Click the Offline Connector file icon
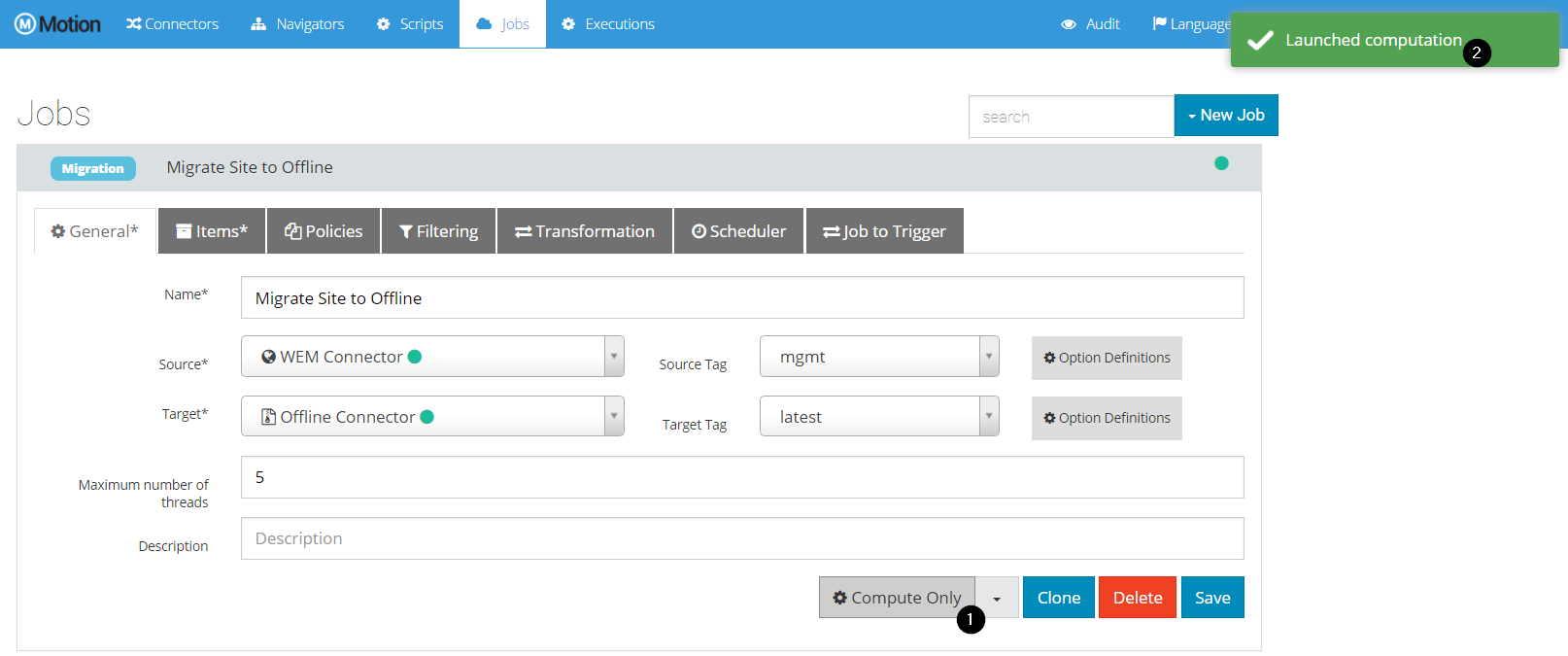Image resolution: width=1568 pixels, height=656 pixels. (x=269, y=417)
